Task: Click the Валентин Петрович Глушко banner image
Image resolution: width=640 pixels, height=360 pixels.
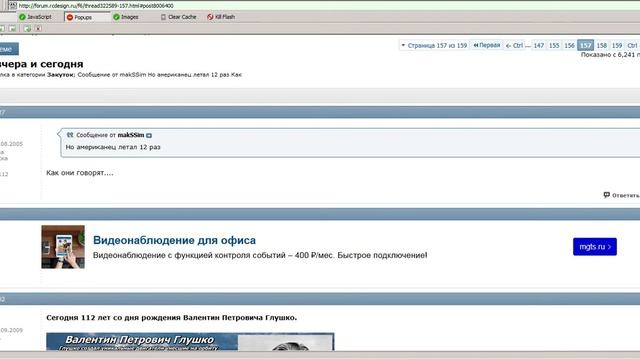Action: click(190, 342)
